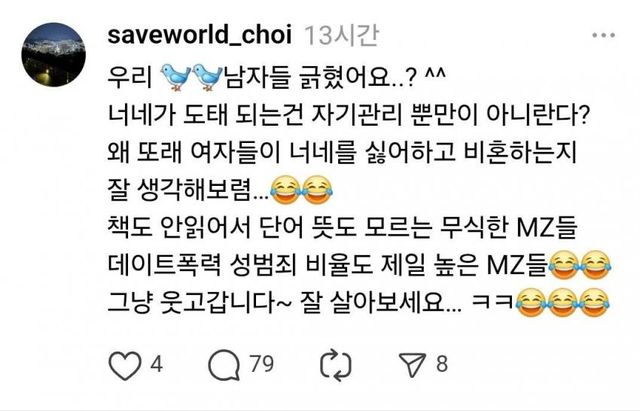Share the post with the paper plane icon
The image size is (640, 411).
[412, 364]
